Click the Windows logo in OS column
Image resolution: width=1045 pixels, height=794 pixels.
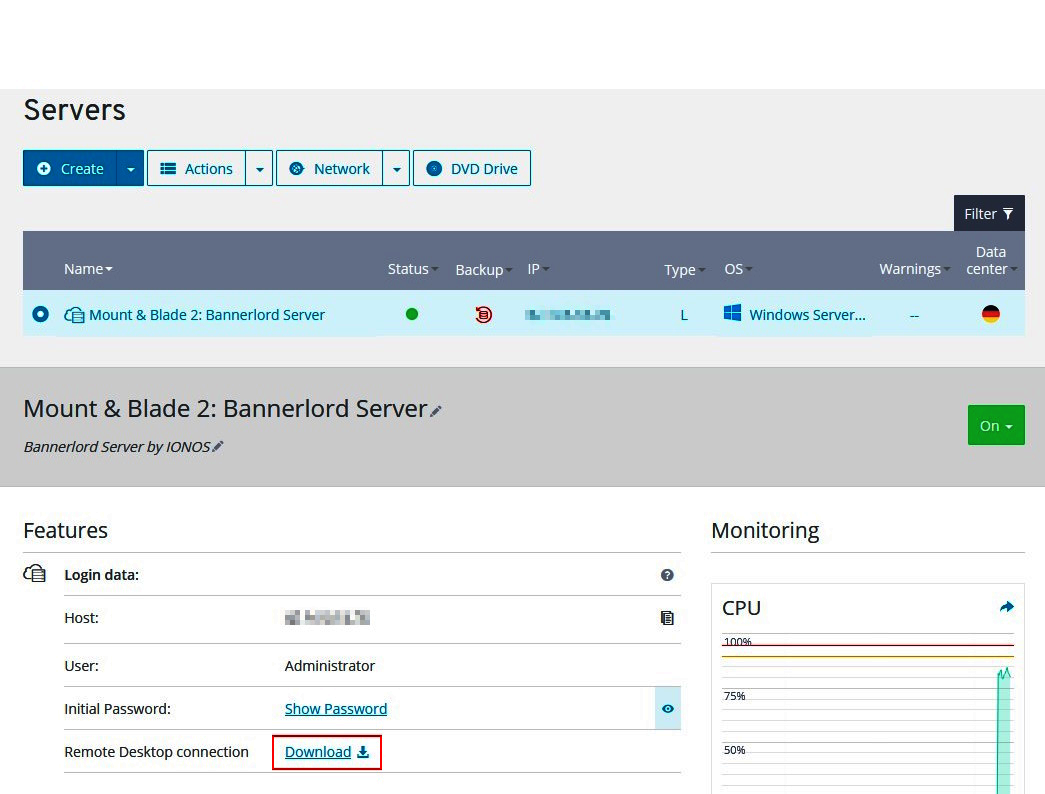pyautogui.click(x=733, y=314)
